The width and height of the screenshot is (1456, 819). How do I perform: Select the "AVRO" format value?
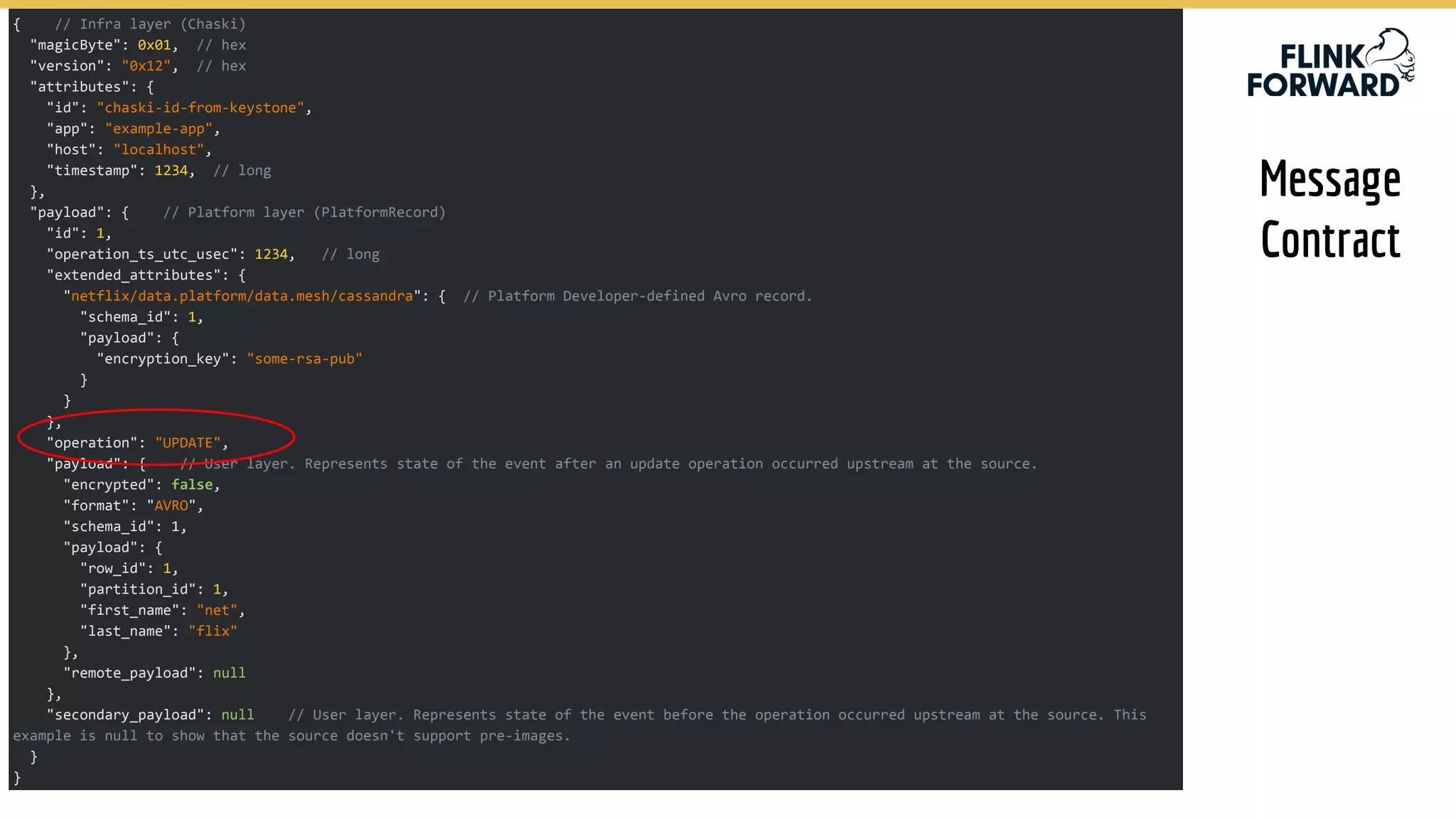(171, 505)
